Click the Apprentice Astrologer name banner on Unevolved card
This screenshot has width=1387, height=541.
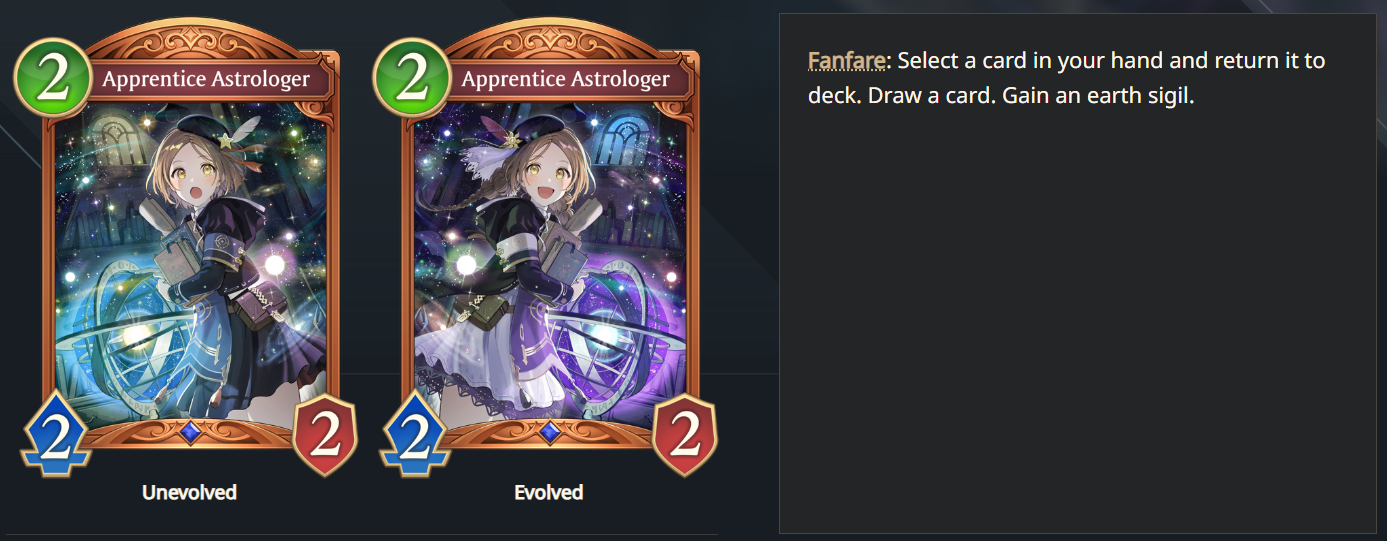pyautogui.click(x=205, y=79)
